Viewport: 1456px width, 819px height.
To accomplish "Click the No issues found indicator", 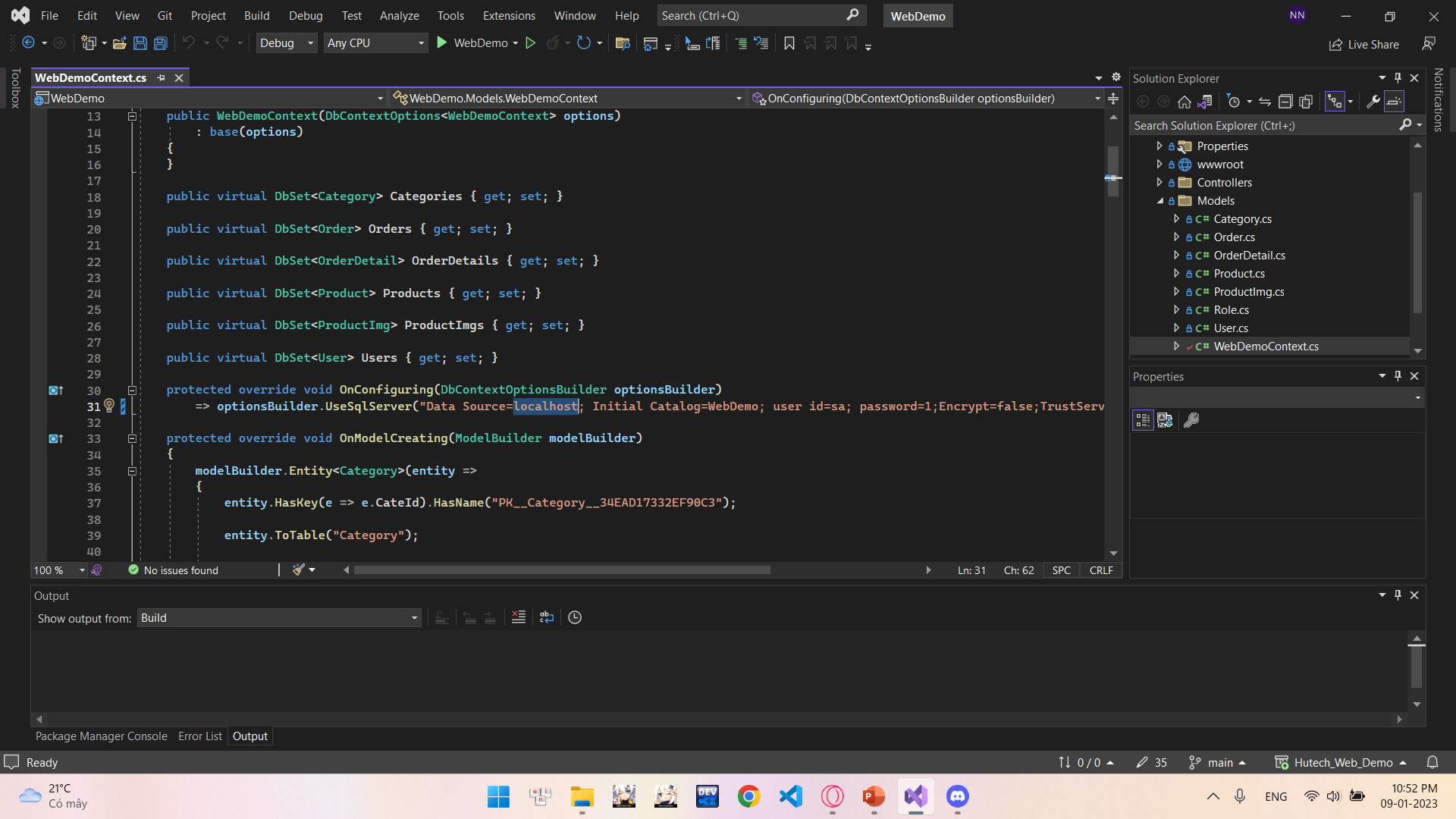I will (174, 570).
